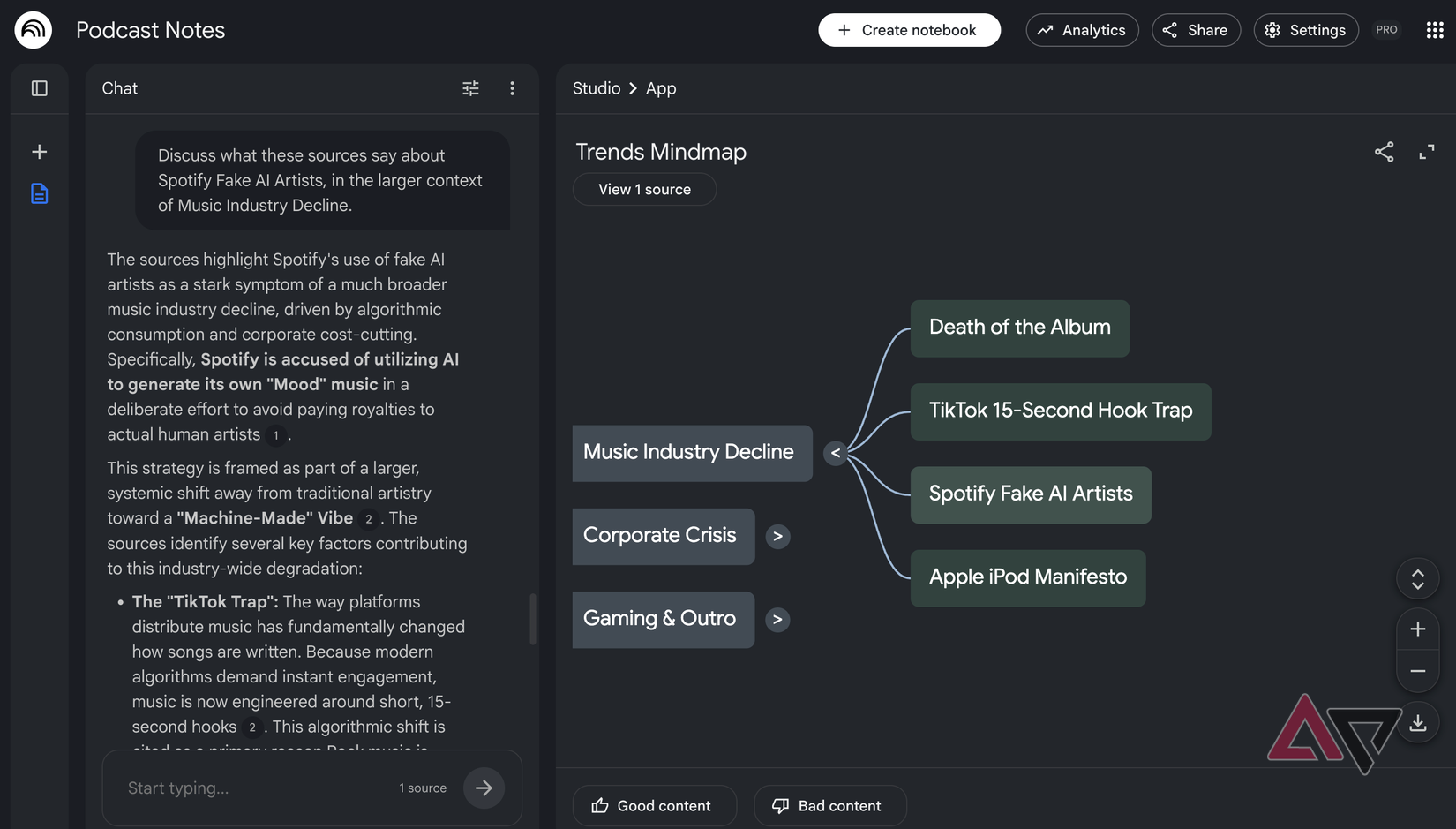
Task: Go to Studio in breadcrumb
Action: pyautogui.click(x=597, y=88)
